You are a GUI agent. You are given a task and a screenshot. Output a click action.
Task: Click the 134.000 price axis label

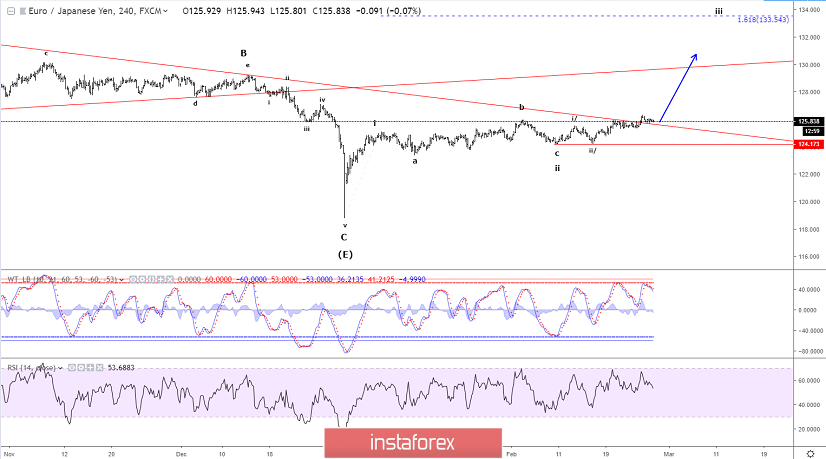(x=809, y=10)
